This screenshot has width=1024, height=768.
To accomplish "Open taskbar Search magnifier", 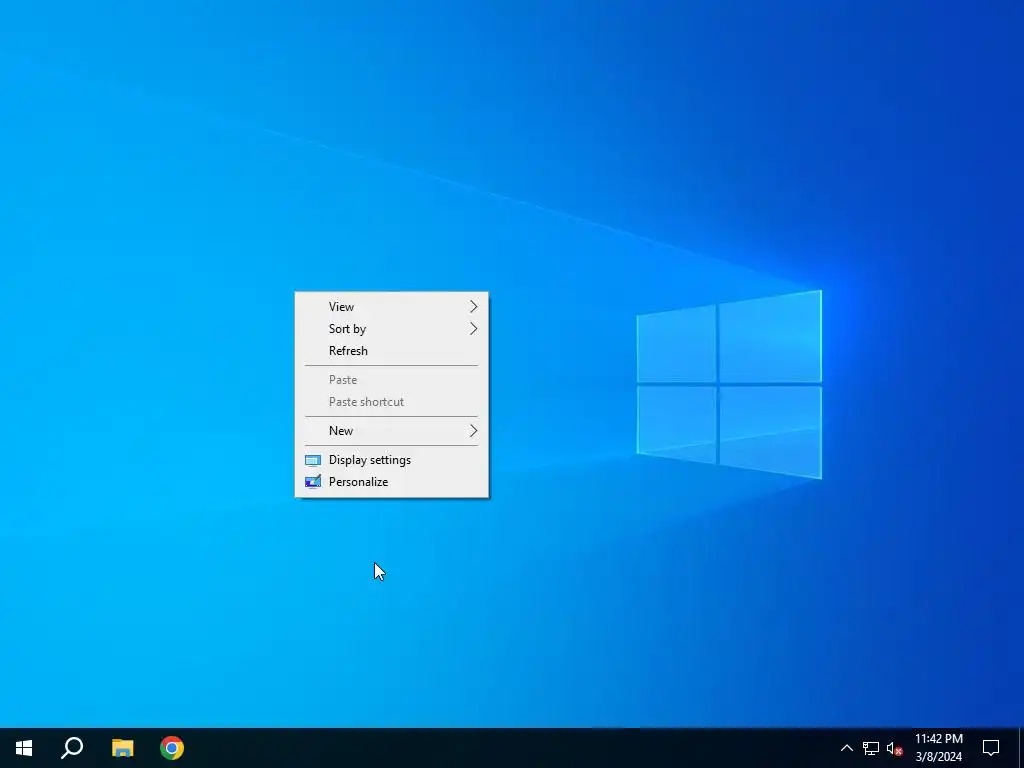I will click(x=72, y=748).
